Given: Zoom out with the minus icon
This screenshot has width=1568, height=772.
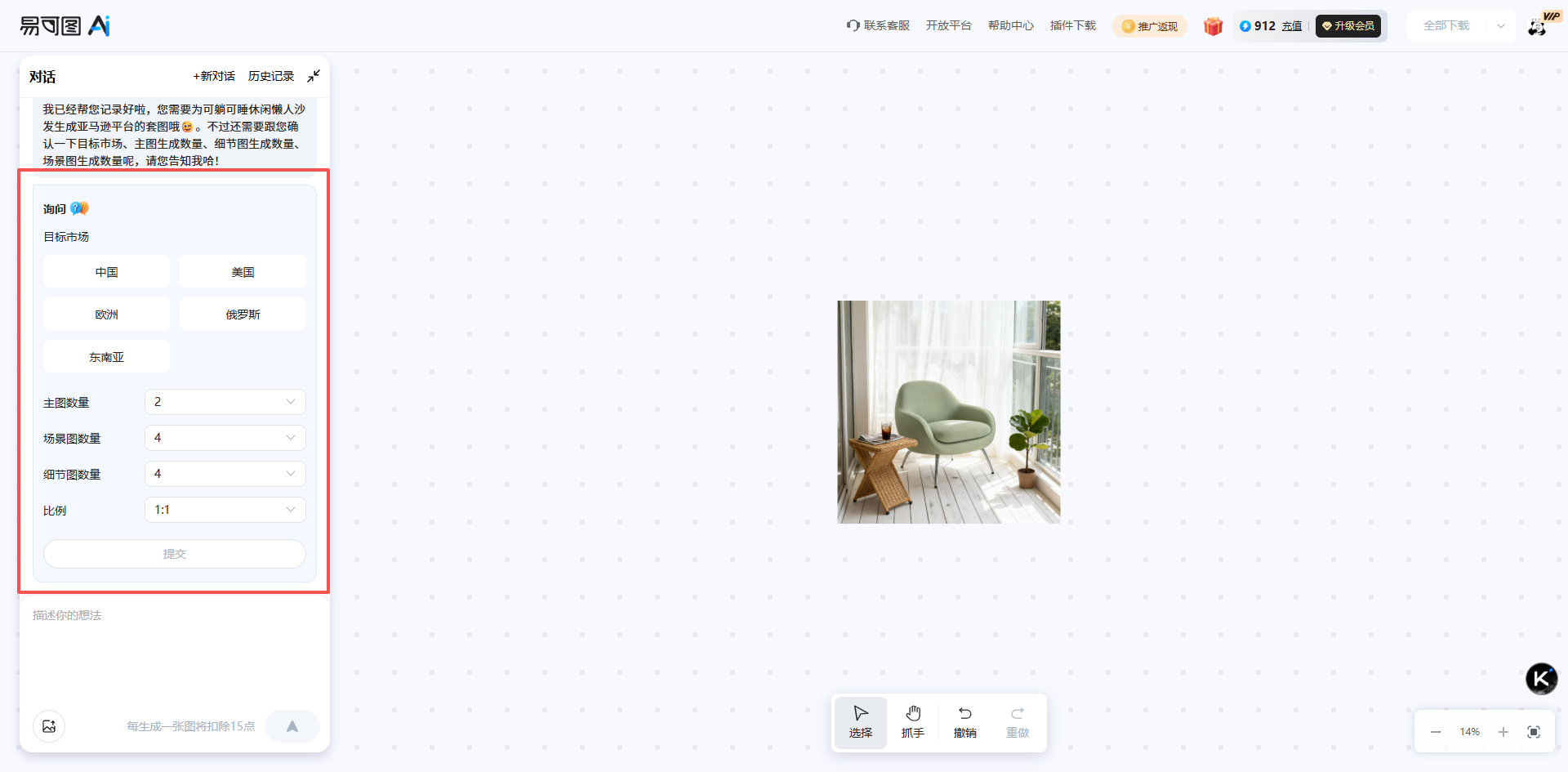Looking at the screenshot, I should pos(1436,732).
